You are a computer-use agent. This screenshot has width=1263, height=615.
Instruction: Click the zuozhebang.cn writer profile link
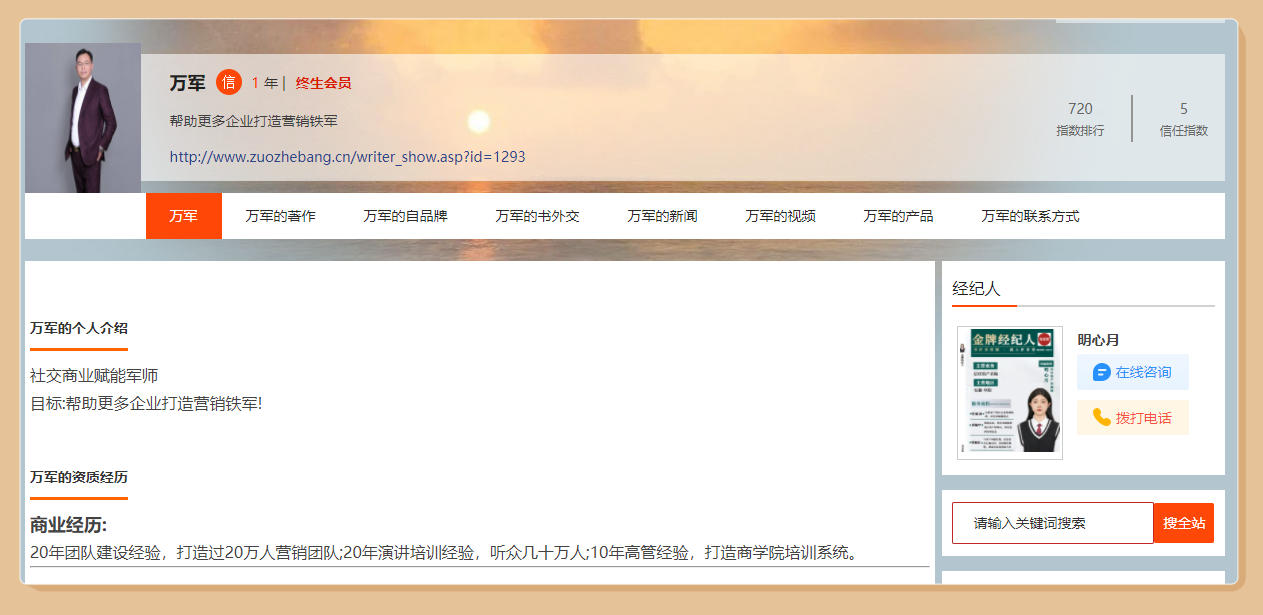[x=347, y=157]
